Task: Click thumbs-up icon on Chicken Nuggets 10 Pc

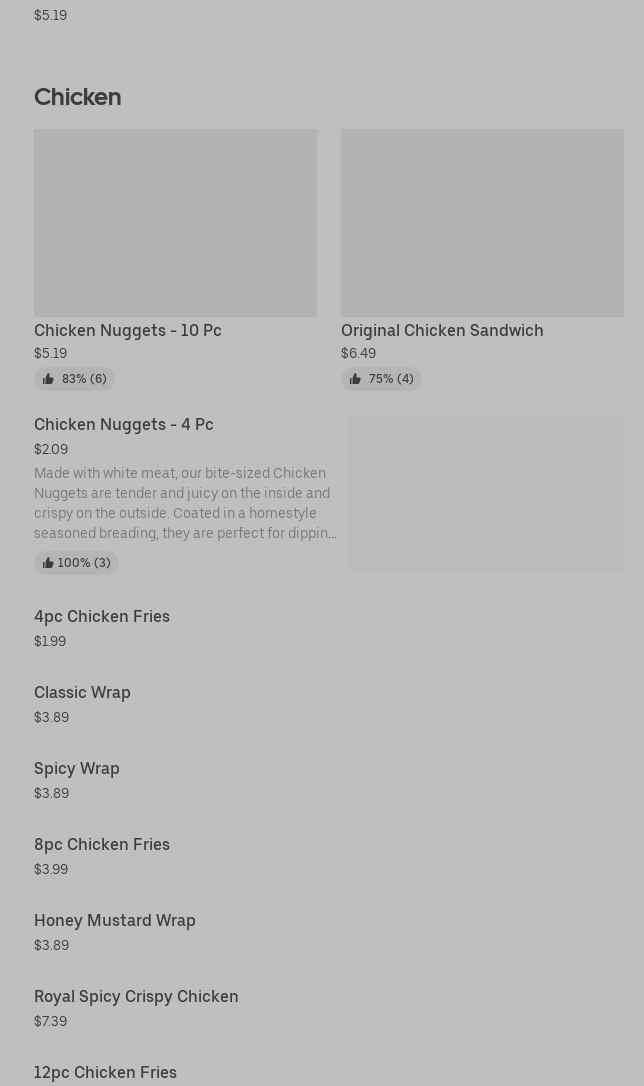Action: tap(48, 379)
